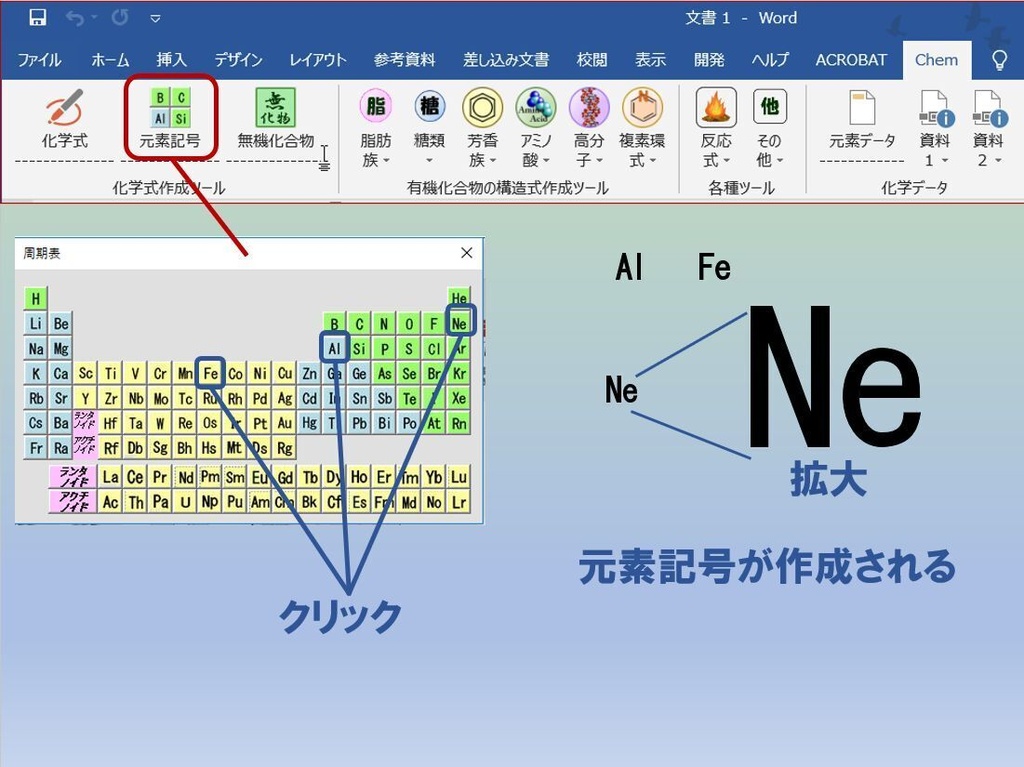The height and width of the screenshot is (767, 1024).
Task: Click the pink ランタノイド row label
Action: [72, 476]
